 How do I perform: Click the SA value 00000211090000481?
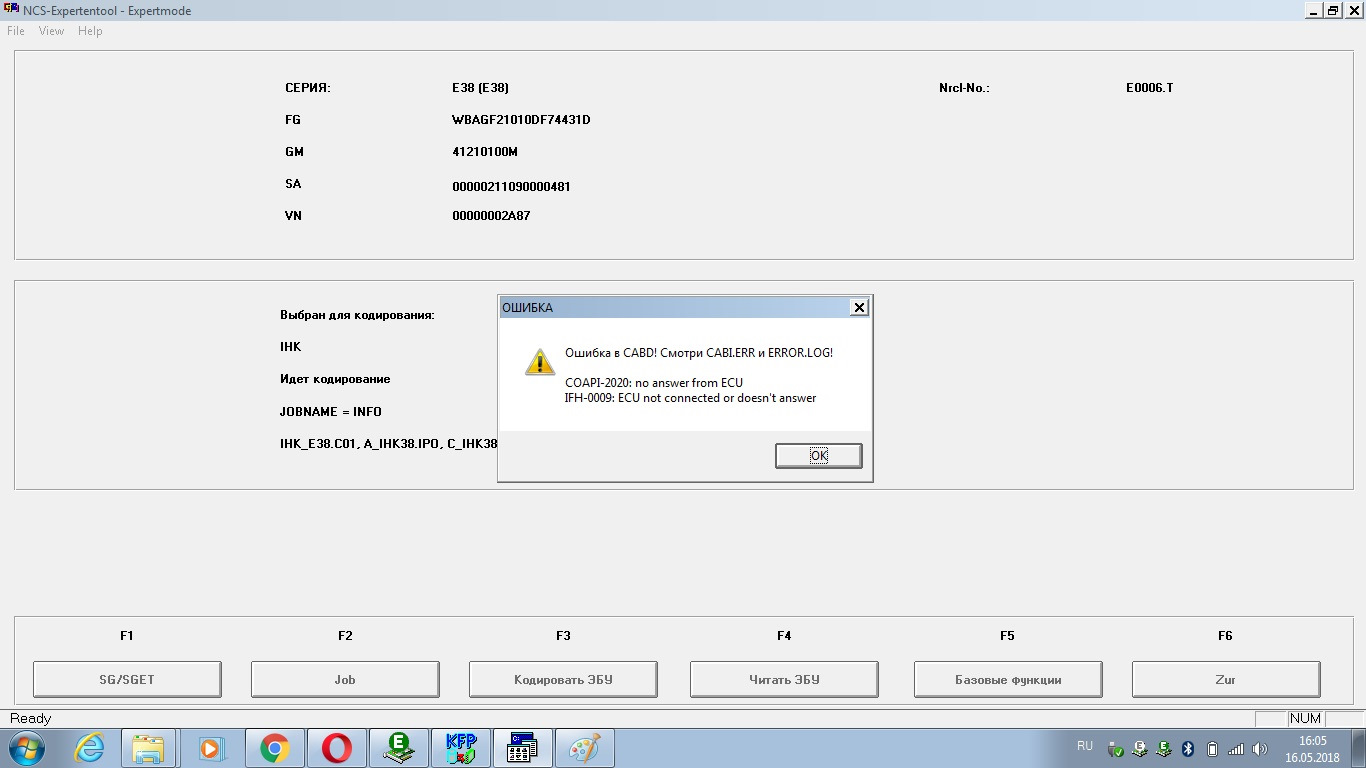tap(511, 187)
